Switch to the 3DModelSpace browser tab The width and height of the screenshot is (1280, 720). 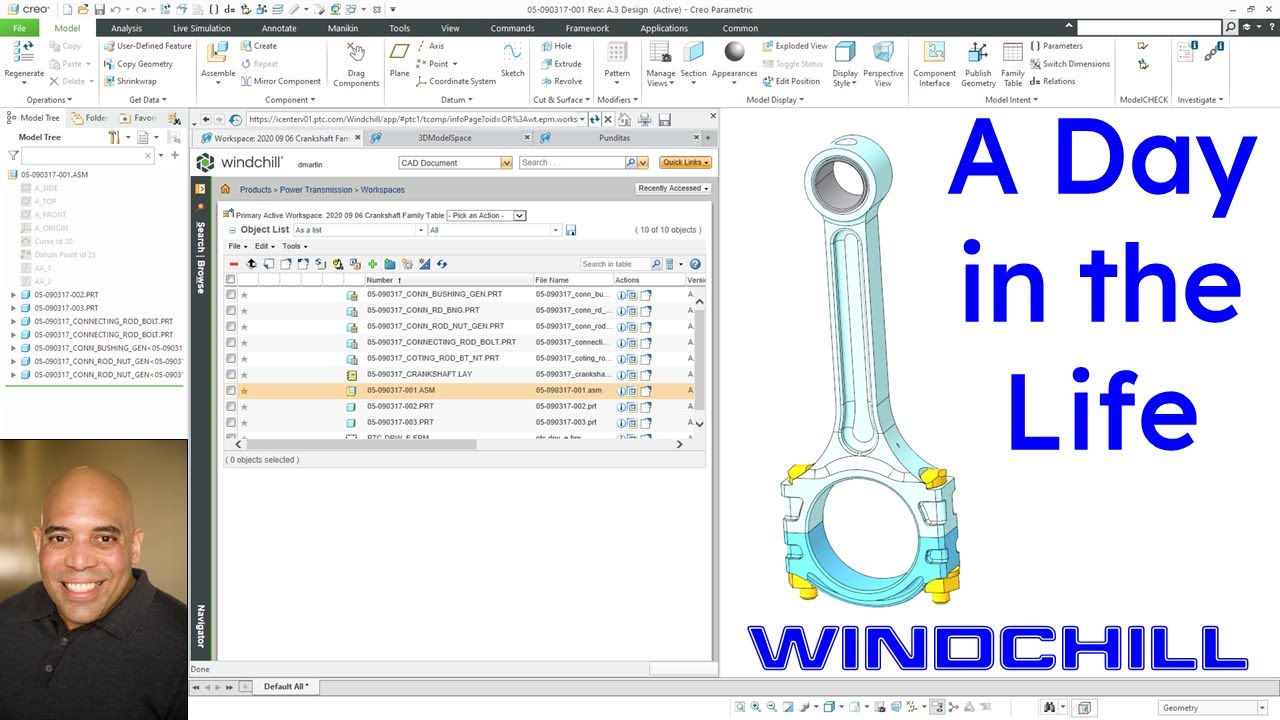click(x=444, y=138)
